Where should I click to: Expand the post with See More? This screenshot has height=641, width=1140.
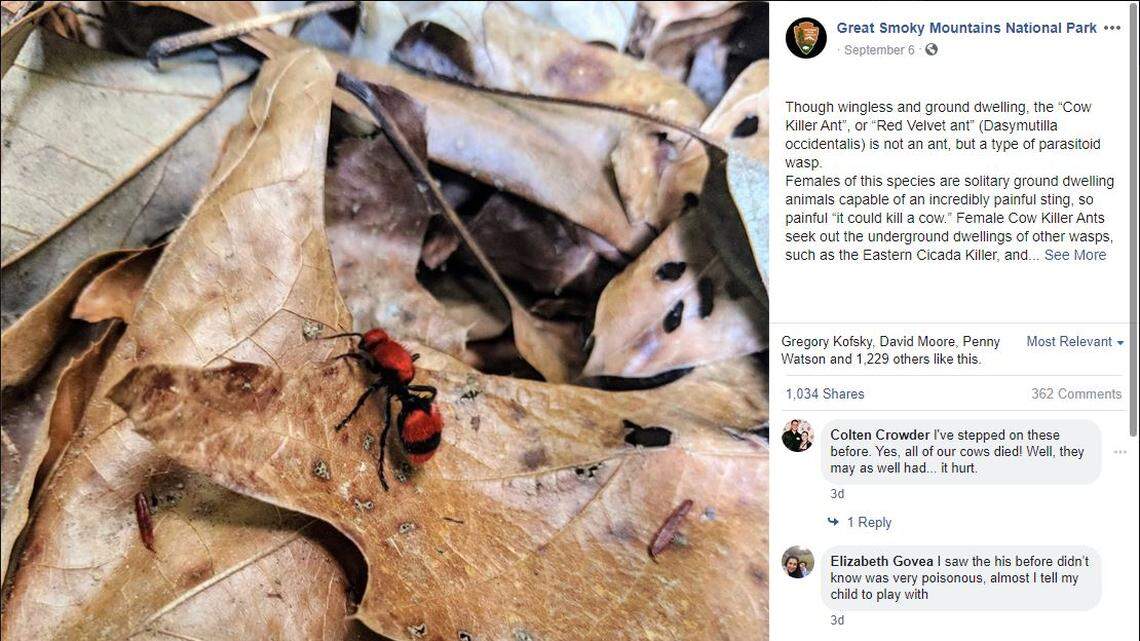tap(1075, 253)
